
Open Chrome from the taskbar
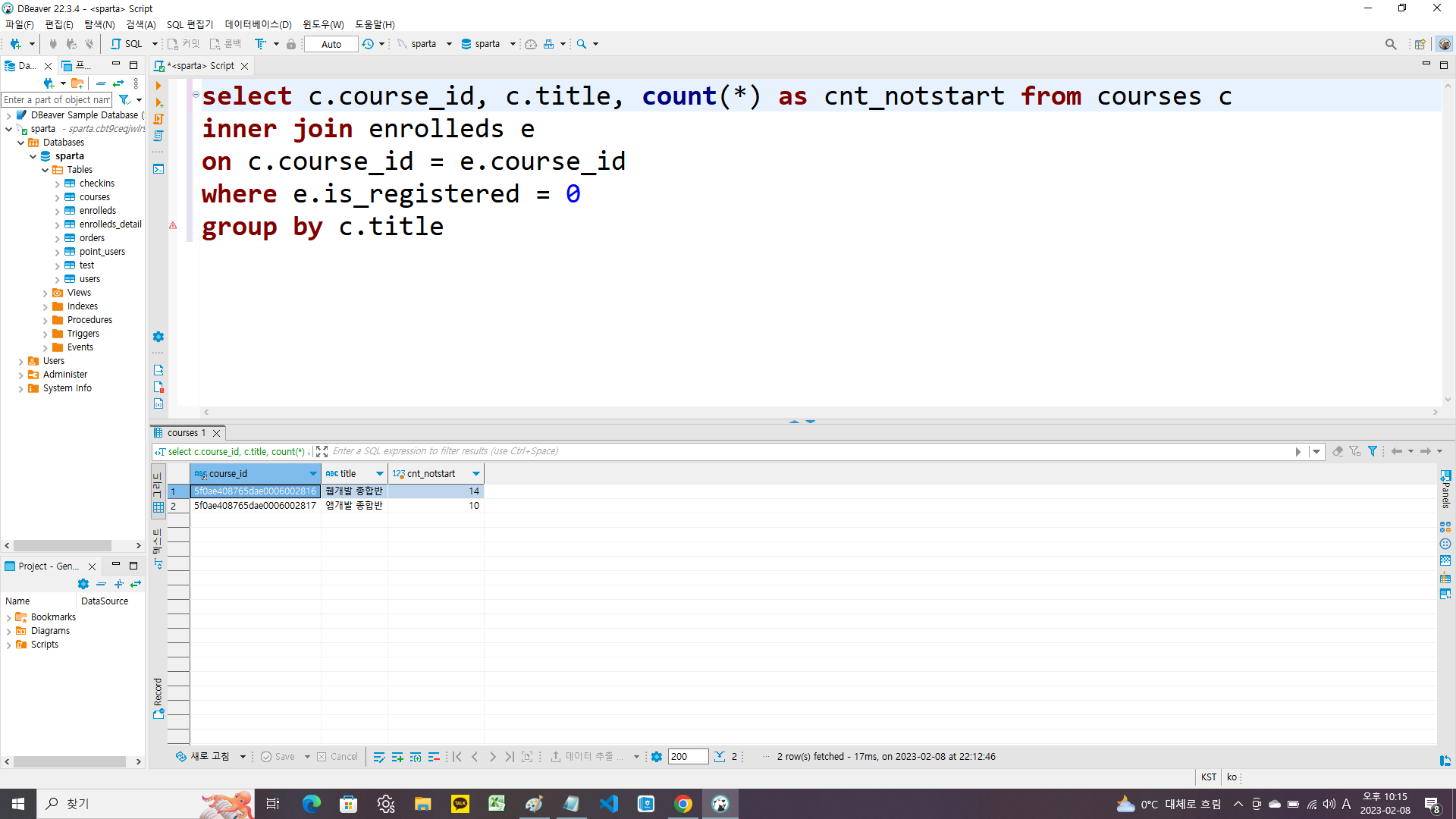tap(683, 804)
